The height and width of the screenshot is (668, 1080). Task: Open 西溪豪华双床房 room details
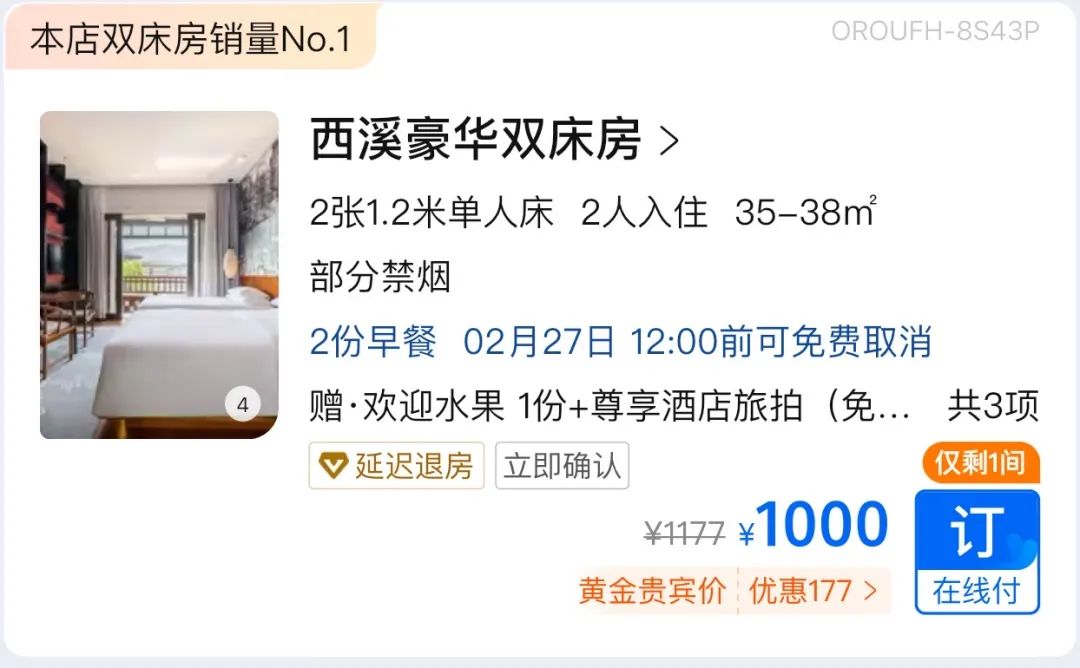tap(476, 140)
